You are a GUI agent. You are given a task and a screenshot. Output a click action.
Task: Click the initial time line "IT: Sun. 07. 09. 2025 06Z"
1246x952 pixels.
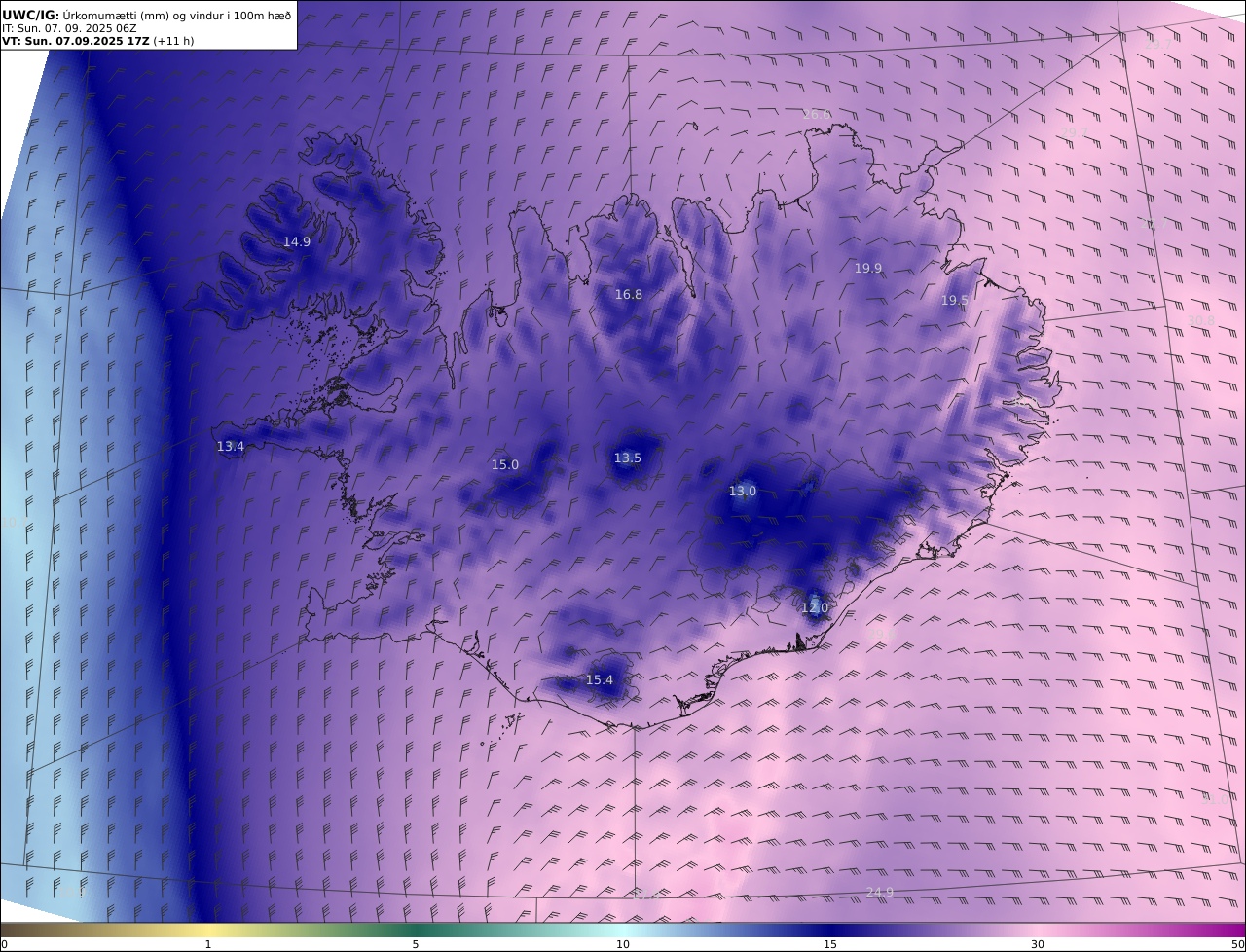pyautogui.click(x=69, y=28)
